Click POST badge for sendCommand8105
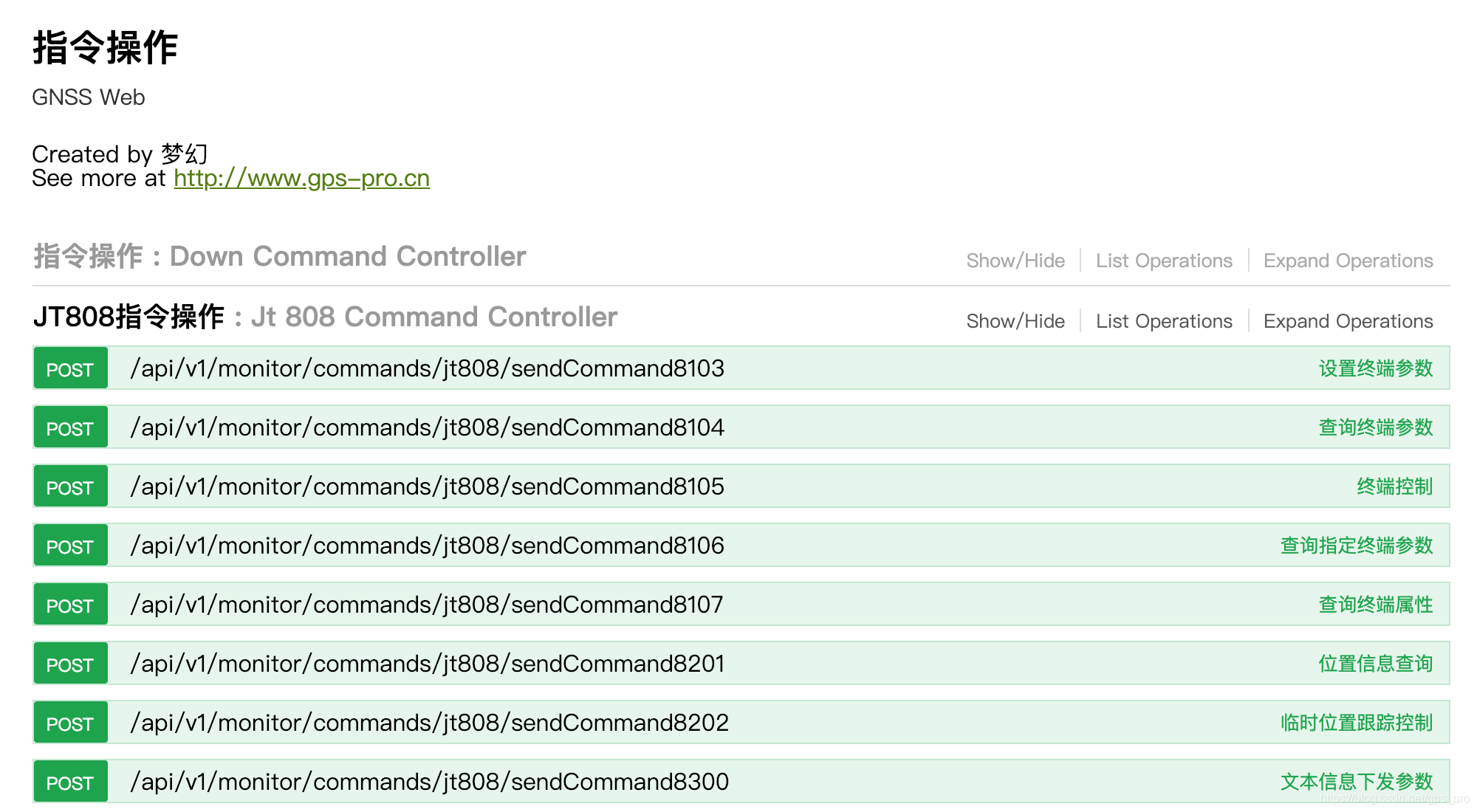 (70, 487)
